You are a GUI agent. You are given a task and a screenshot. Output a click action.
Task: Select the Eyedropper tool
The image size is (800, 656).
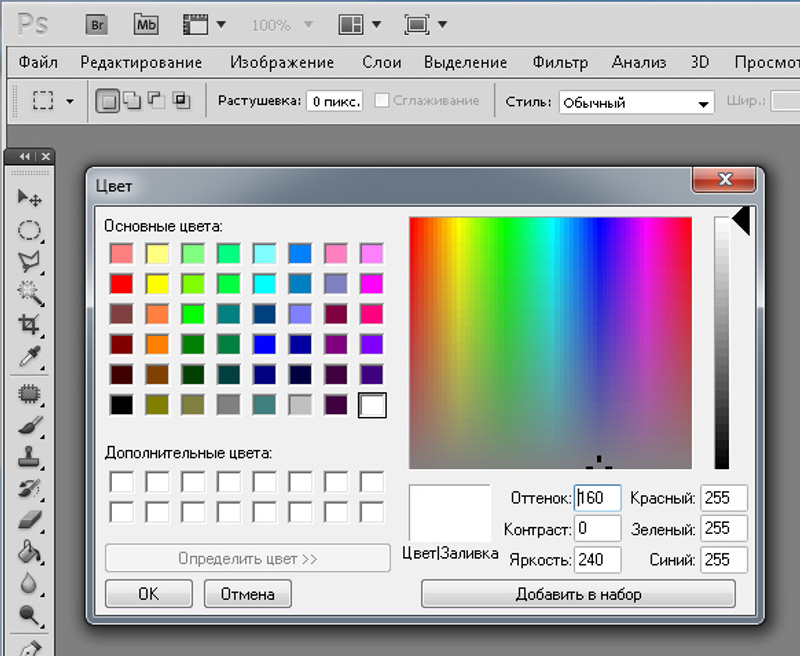(x=30, y=356)
